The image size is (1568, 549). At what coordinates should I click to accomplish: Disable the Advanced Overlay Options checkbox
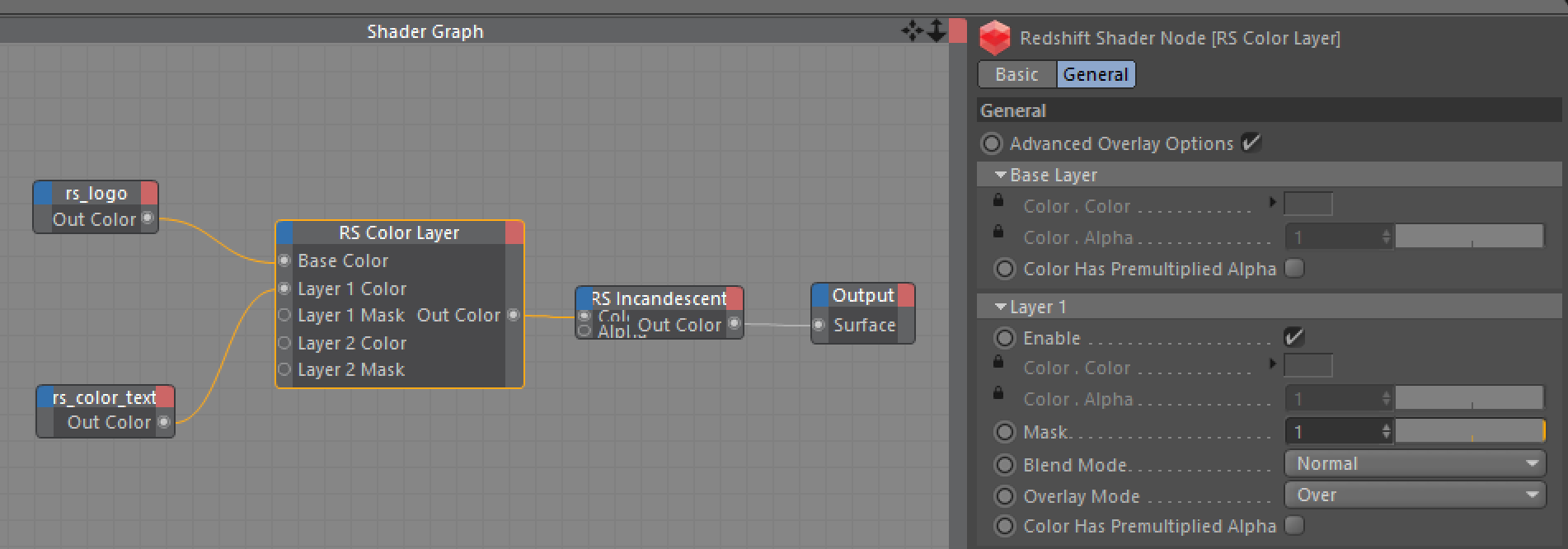click(x=1251, y=143)
